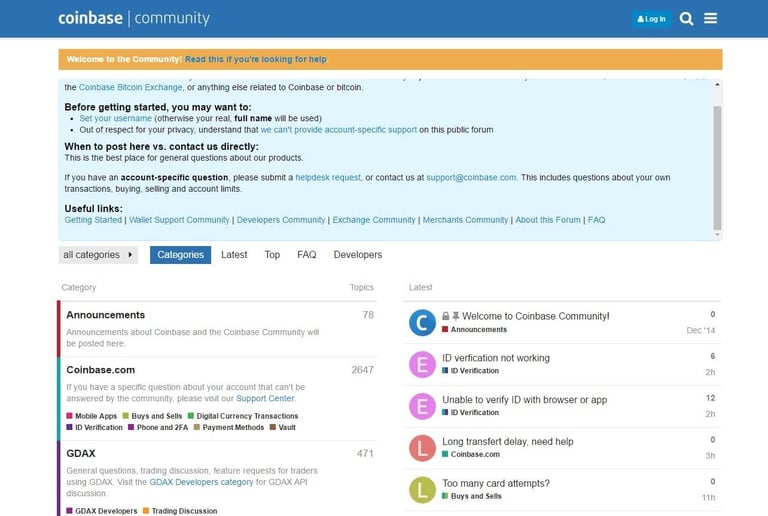Click the Set your username link
The image size is (768, 516).
pos(116,118)
